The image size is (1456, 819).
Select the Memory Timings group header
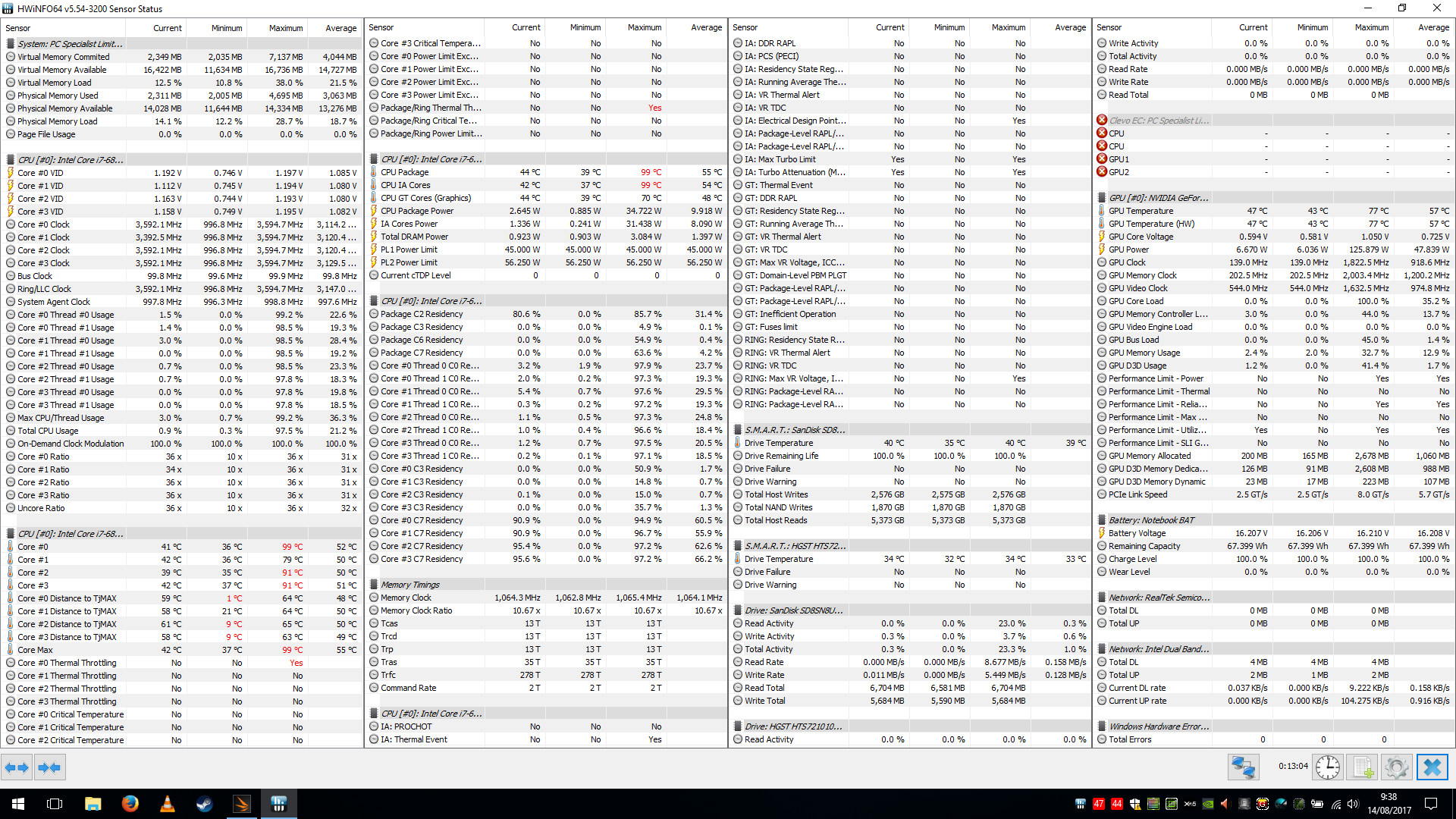pos(546,585)
